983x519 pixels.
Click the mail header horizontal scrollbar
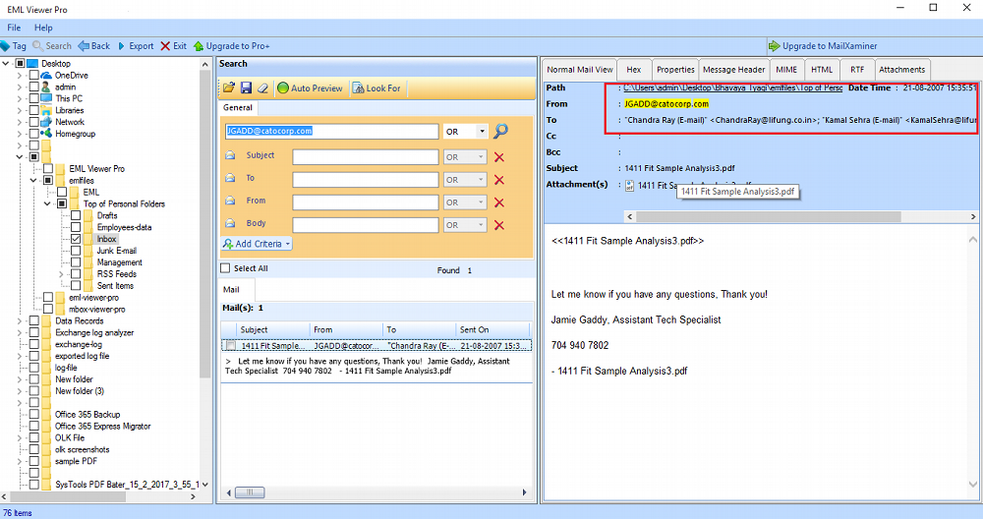[768, 216]
